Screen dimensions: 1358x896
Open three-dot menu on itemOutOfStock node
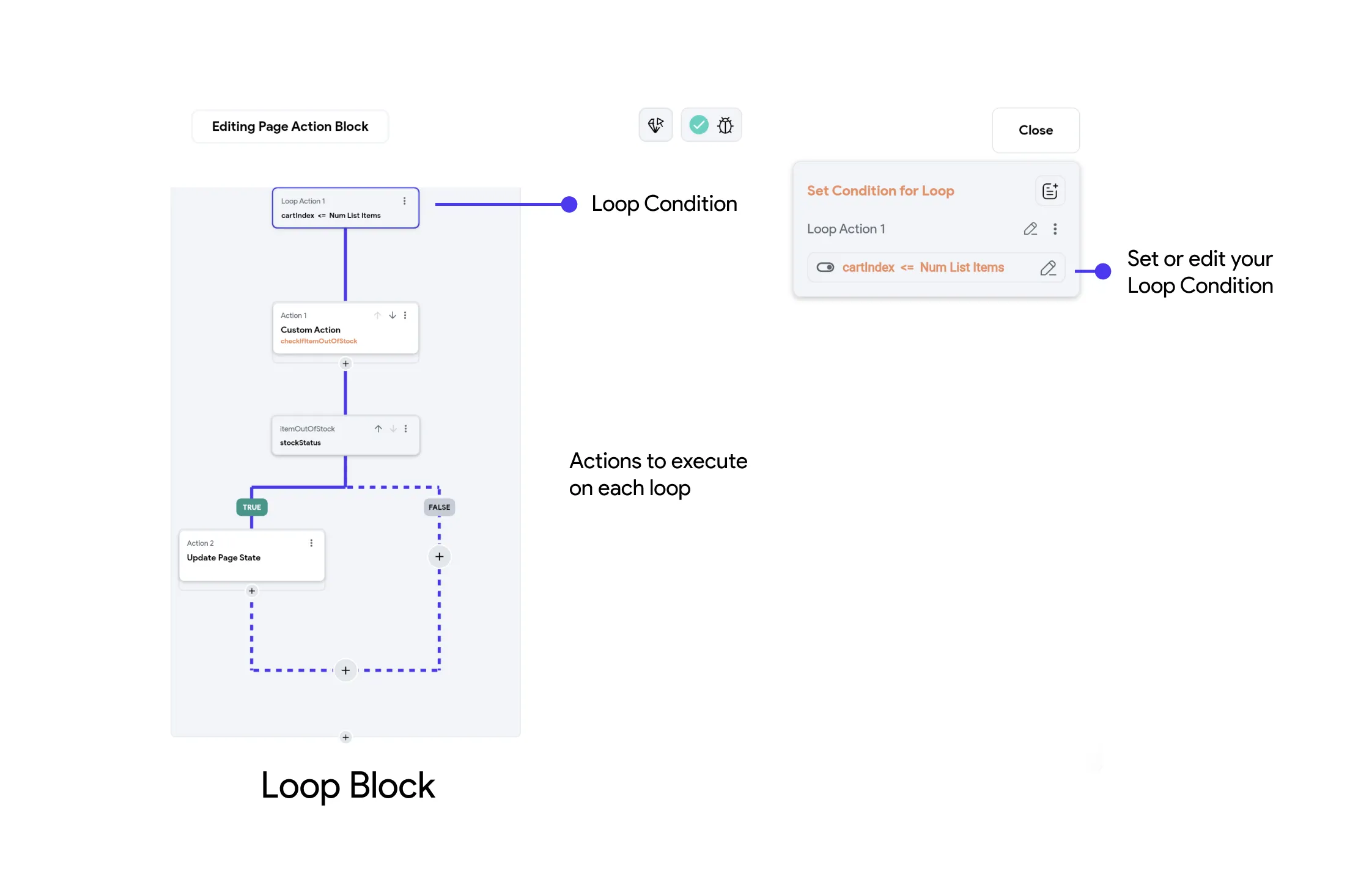405,429
